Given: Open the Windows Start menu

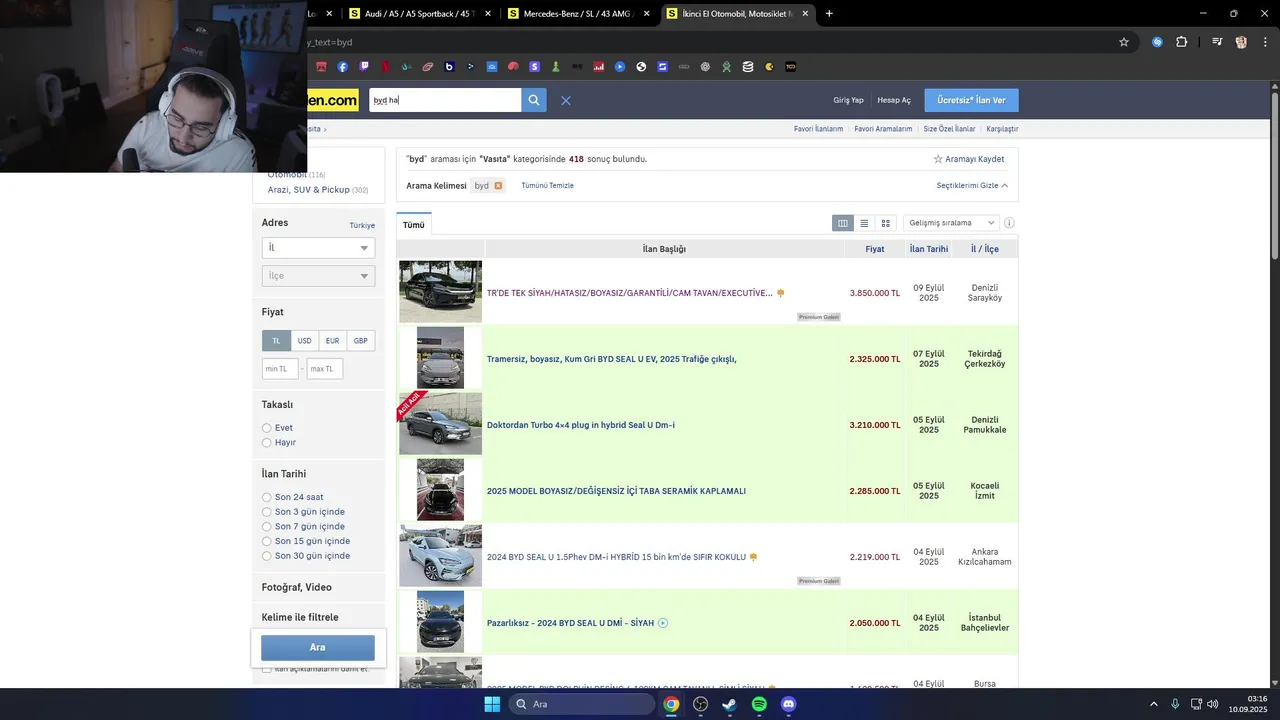Looking at the screenshot, I should (492, 704).
